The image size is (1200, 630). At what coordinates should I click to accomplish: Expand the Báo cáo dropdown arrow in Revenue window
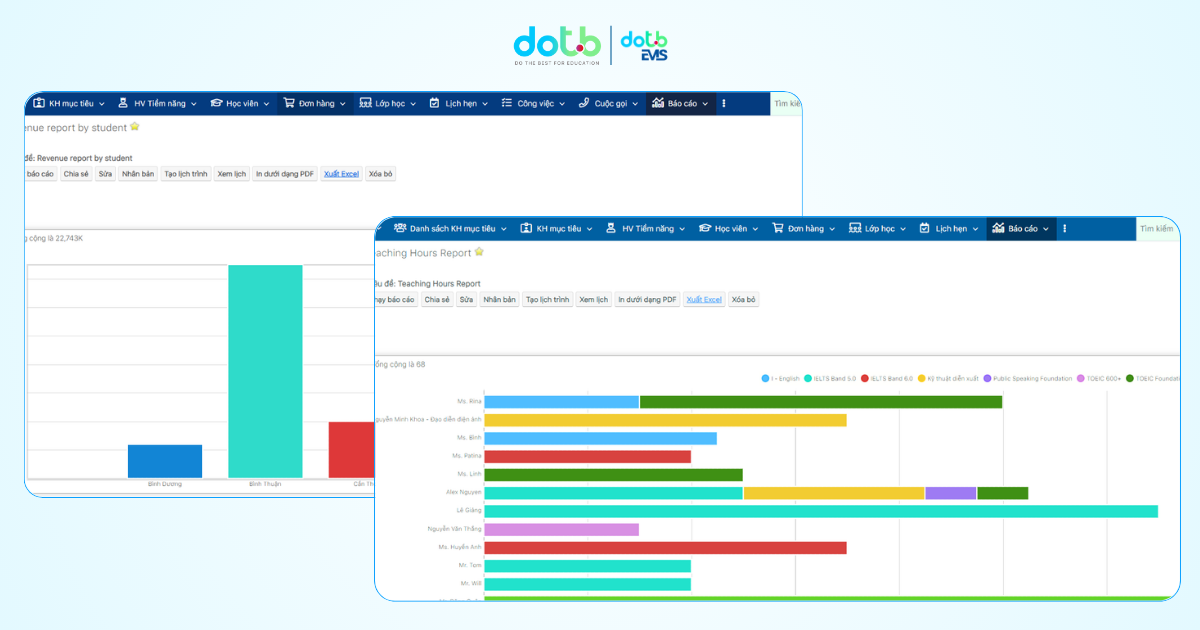click(705, 104)
